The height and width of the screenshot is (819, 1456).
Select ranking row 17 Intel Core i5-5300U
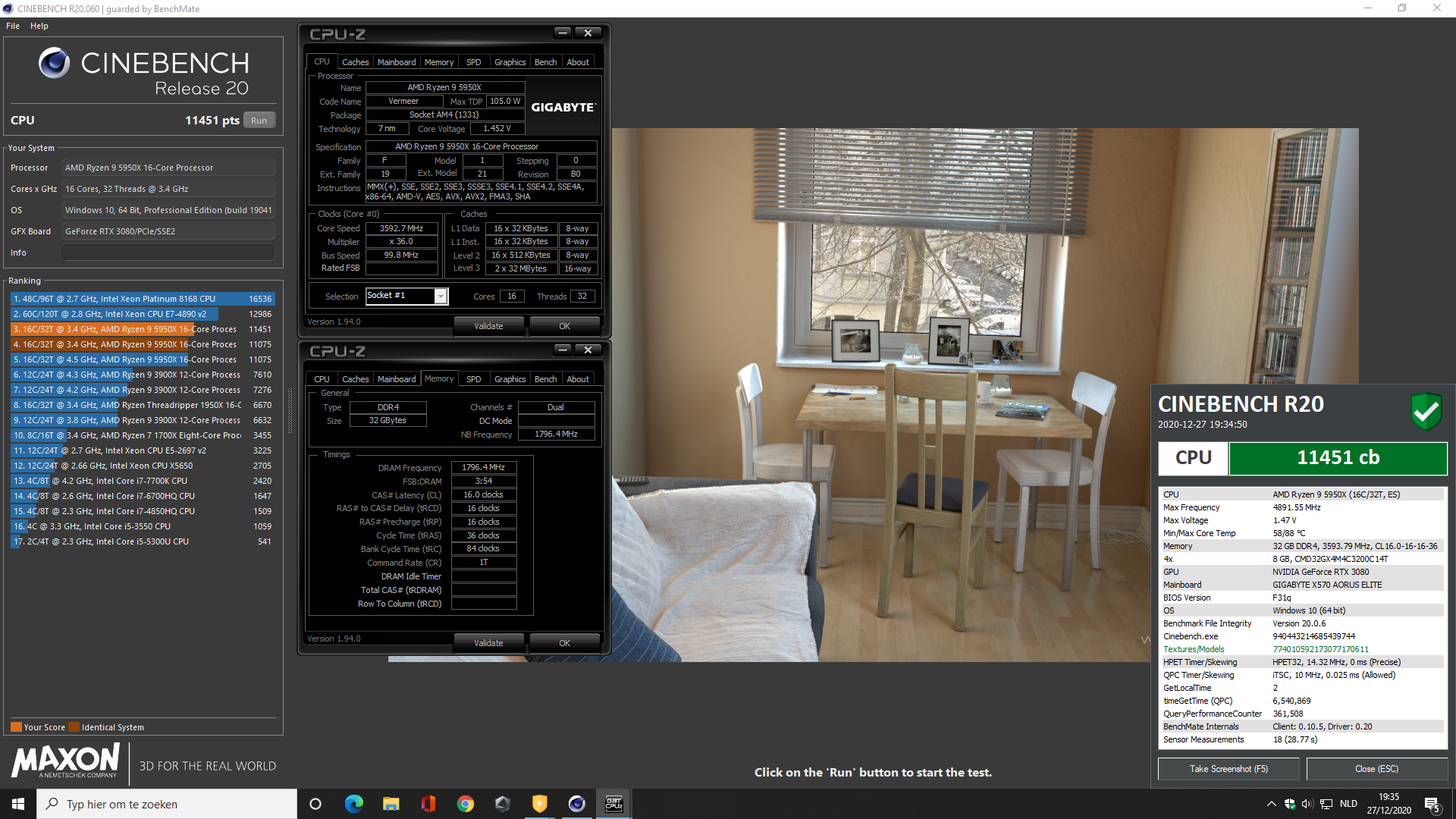143,541
